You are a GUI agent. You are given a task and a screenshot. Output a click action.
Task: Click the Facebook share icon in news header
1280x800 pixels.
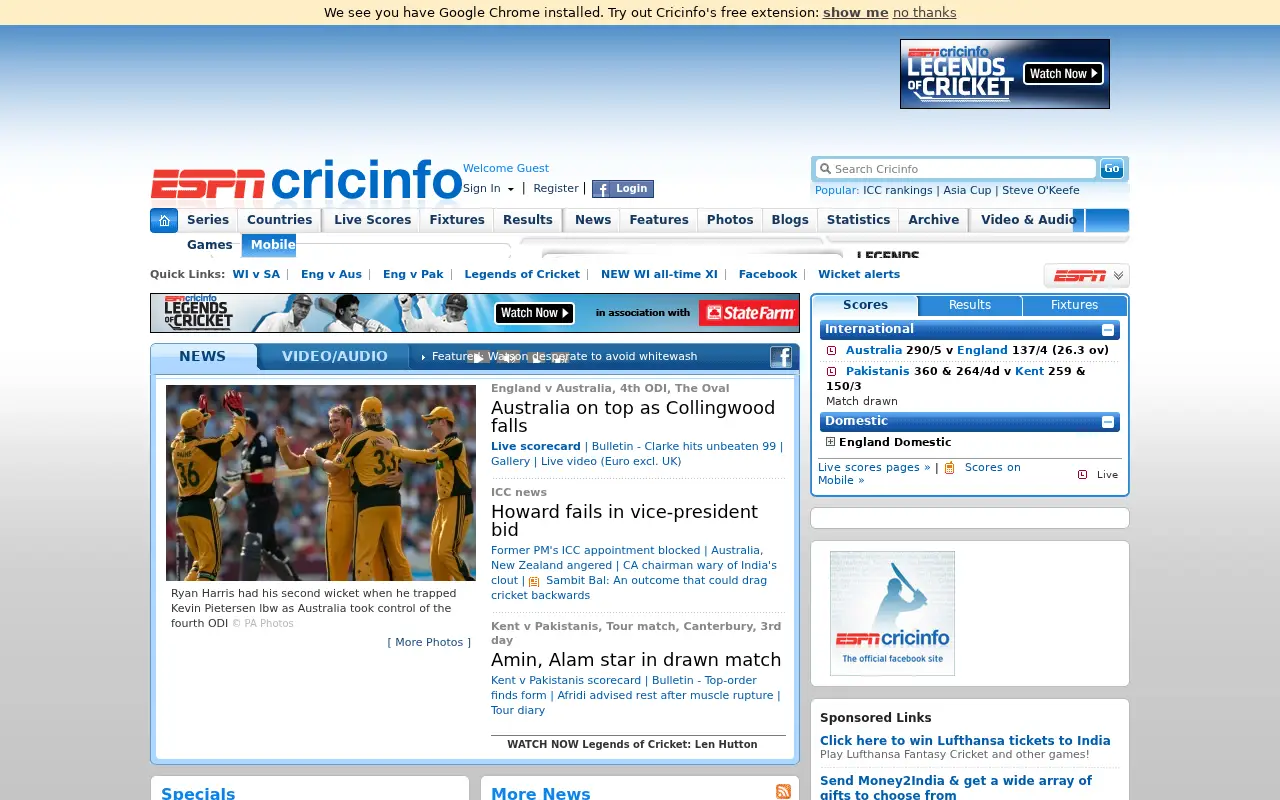[781, 357]
